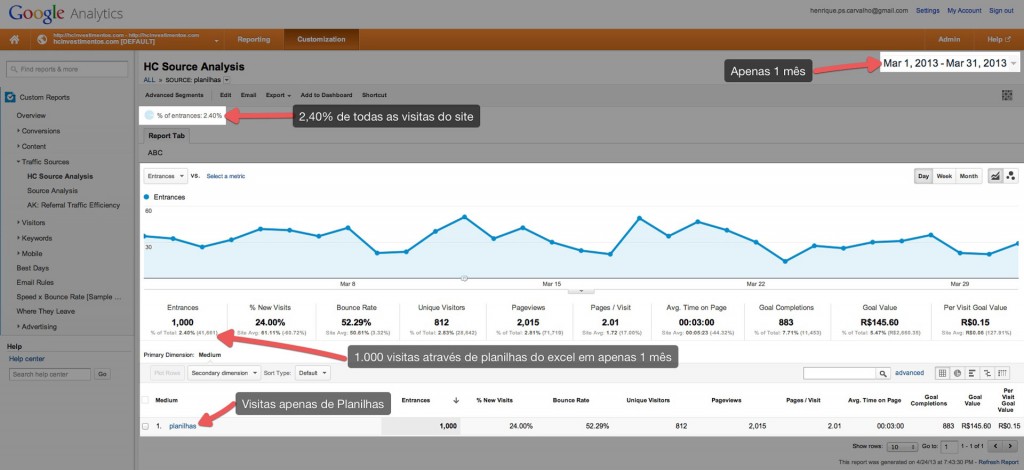
Task: Select the data table view icon
Action: coord(942,373)
